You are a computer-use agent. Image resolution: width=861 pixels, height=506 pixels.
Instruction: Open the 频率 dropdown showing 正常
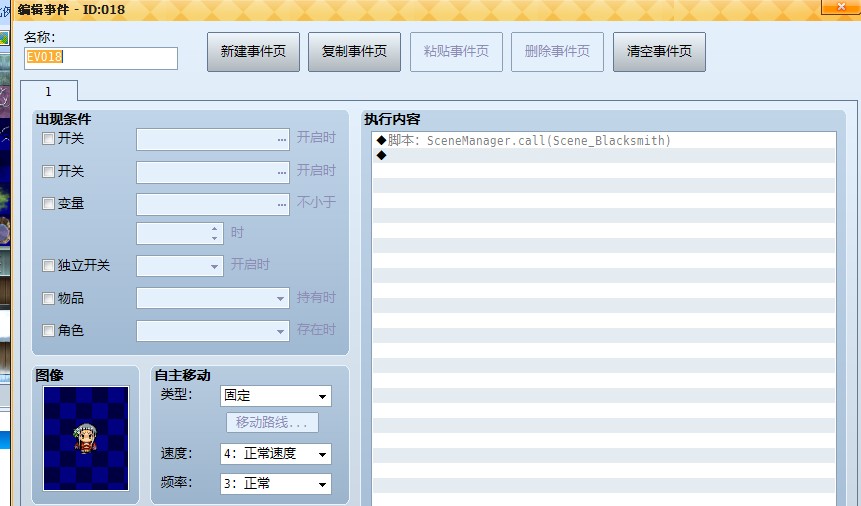276,483
